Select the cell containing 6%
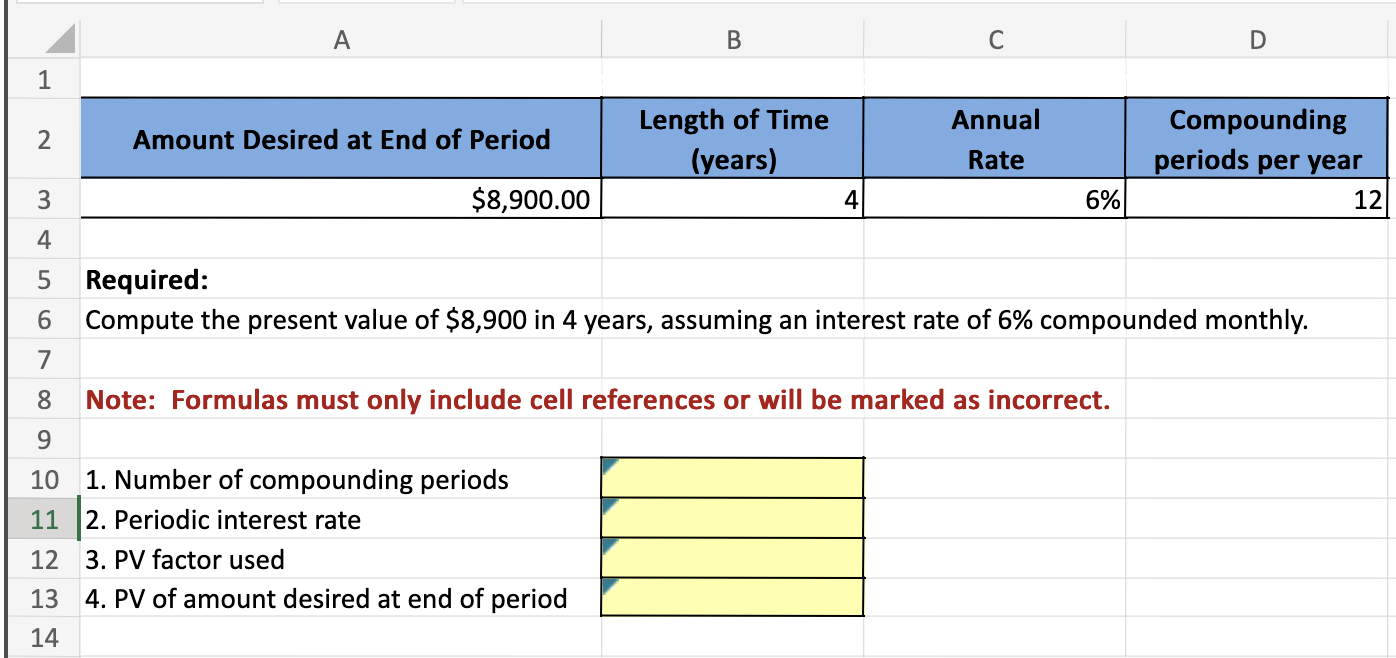Viewport: 1396px width, 658px height. (x=995, y=199)
